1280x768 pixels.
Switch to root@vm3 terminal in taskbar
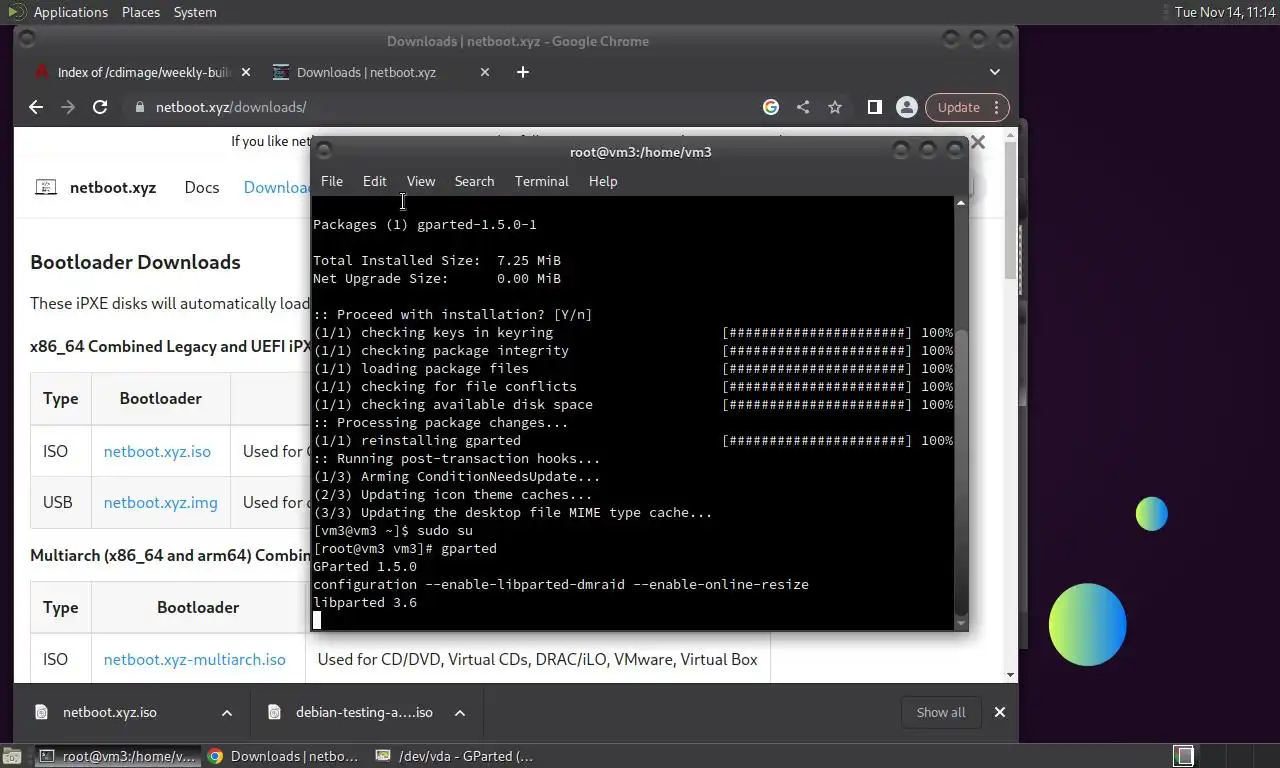pos(118,756)
